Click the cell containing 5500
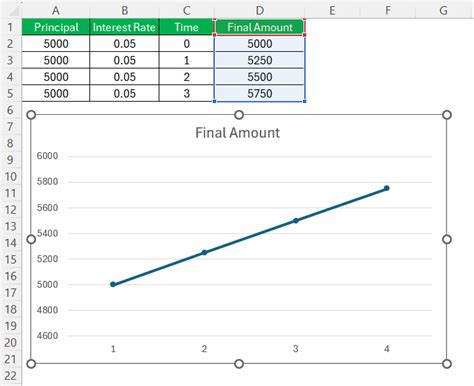474x386 pixels. (x=260, y=77)
